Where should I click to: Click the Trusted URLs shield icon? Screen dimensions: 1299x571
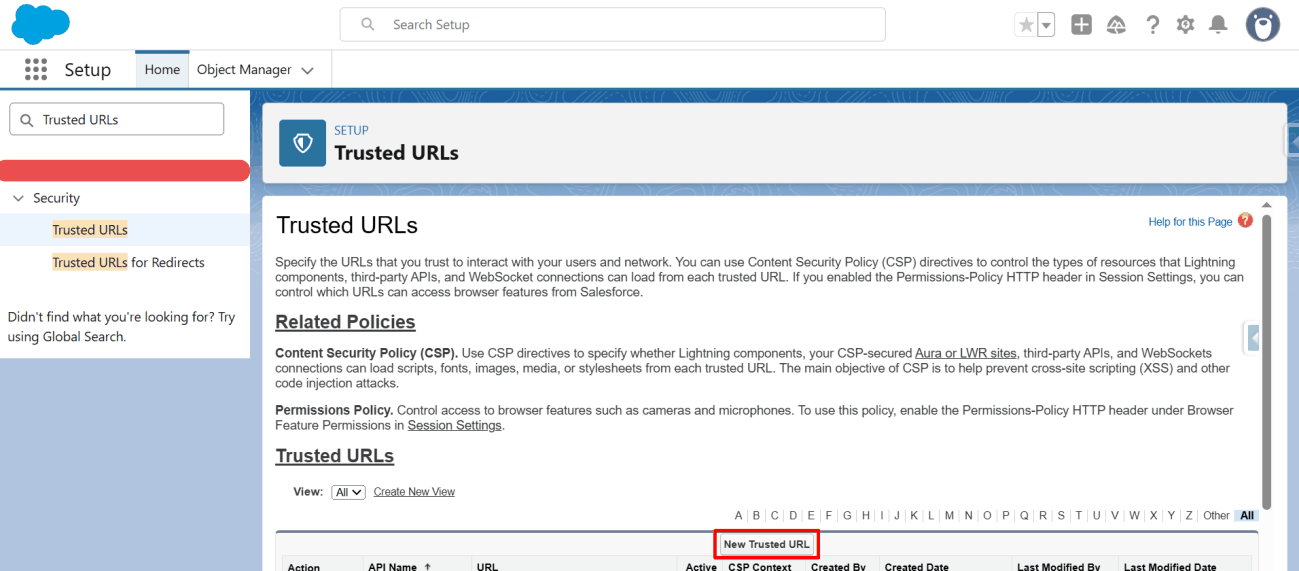tap(302, 143)
